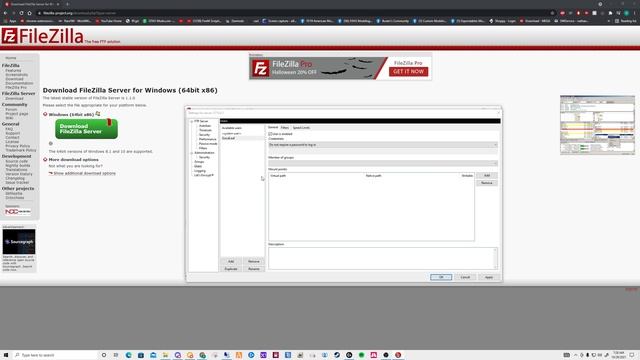Screen dimensions: 640x360
Task: Switch to the Speed Limits tab
Action: click(301, 128)
